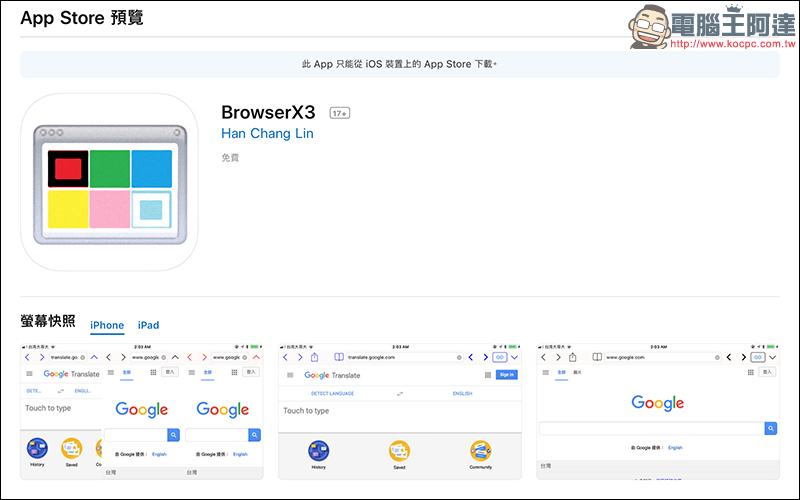Click the 螢幕快照 section heading
800x500 pixels.
tap(48, 321)
